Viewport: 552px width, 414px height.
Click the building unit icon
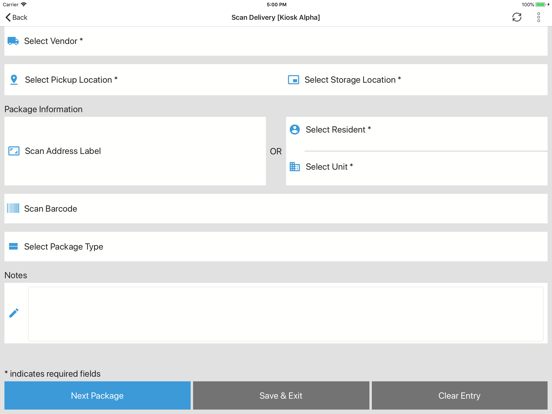tap(295, 167)
